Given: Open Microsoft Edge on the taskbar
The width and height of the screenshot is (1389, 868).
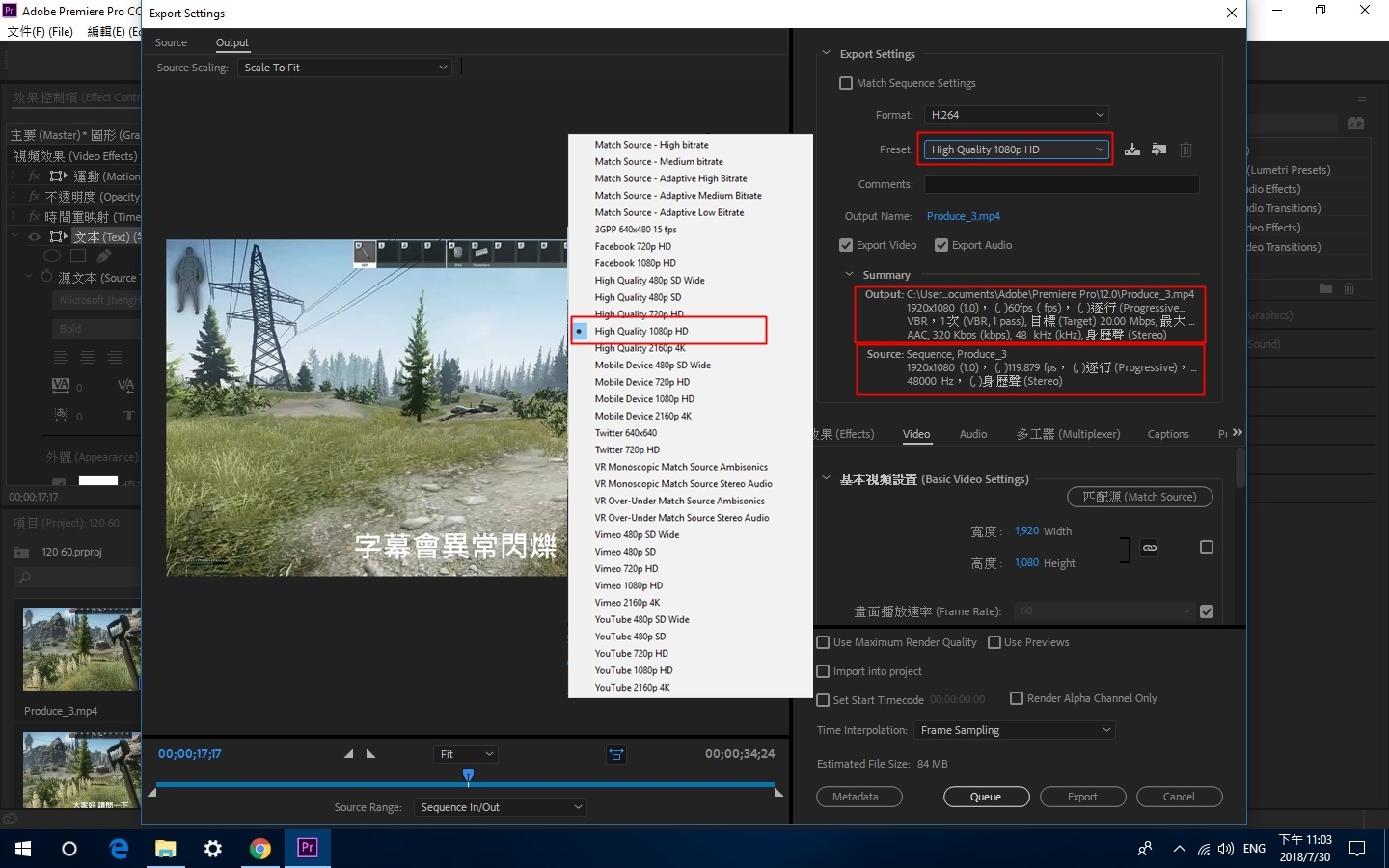Looking at the screenshot, I should pyautogui.click(x=119, y=848).
